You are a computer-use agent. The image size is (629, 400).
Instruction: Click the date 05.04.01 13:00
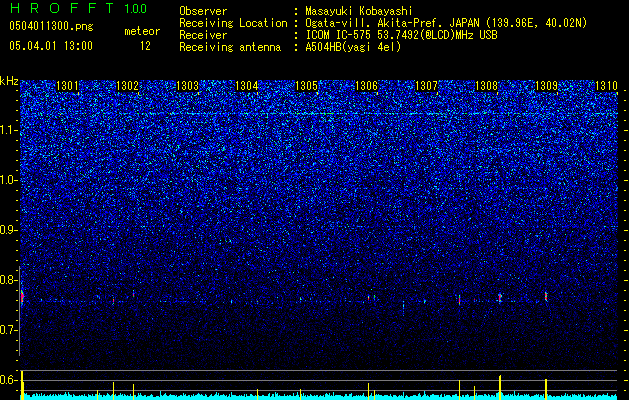tap(51, 46)
